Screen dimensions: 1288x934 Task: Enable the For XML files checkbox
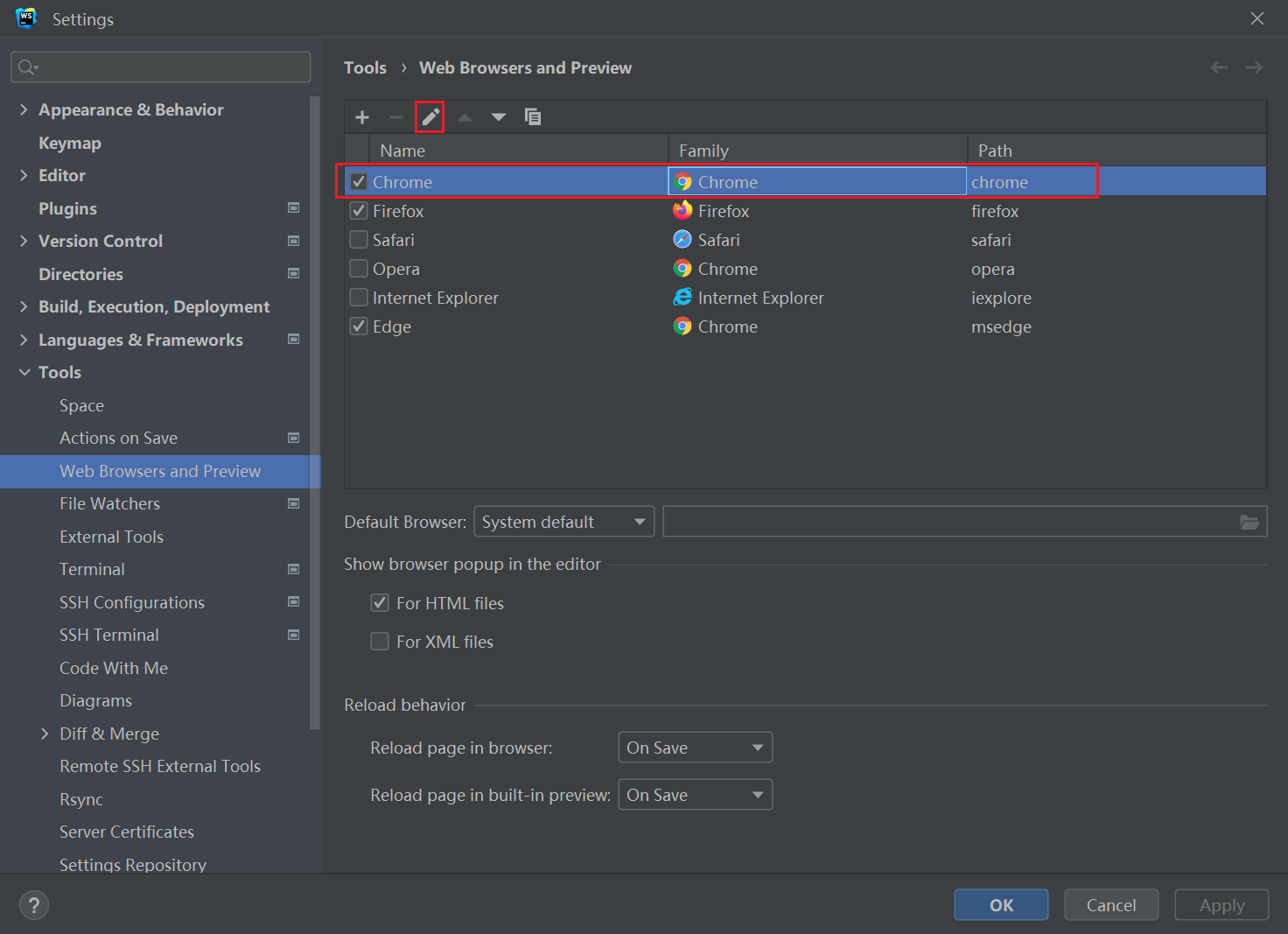(380, 642)
